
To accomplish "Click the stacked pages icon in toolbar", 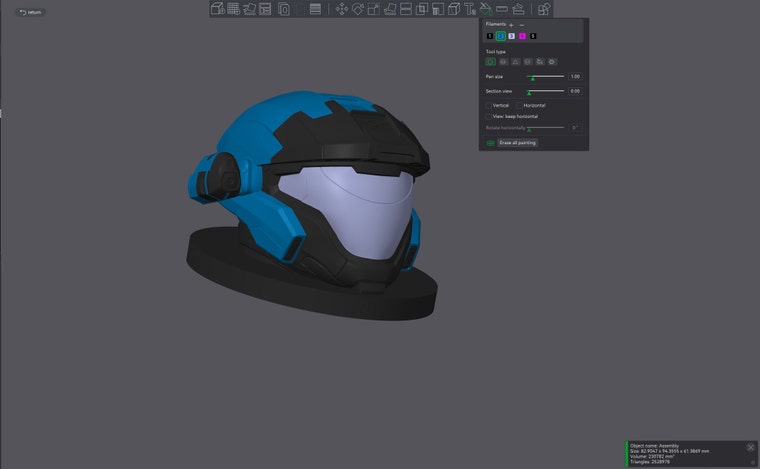I will [x=284, y=9].
